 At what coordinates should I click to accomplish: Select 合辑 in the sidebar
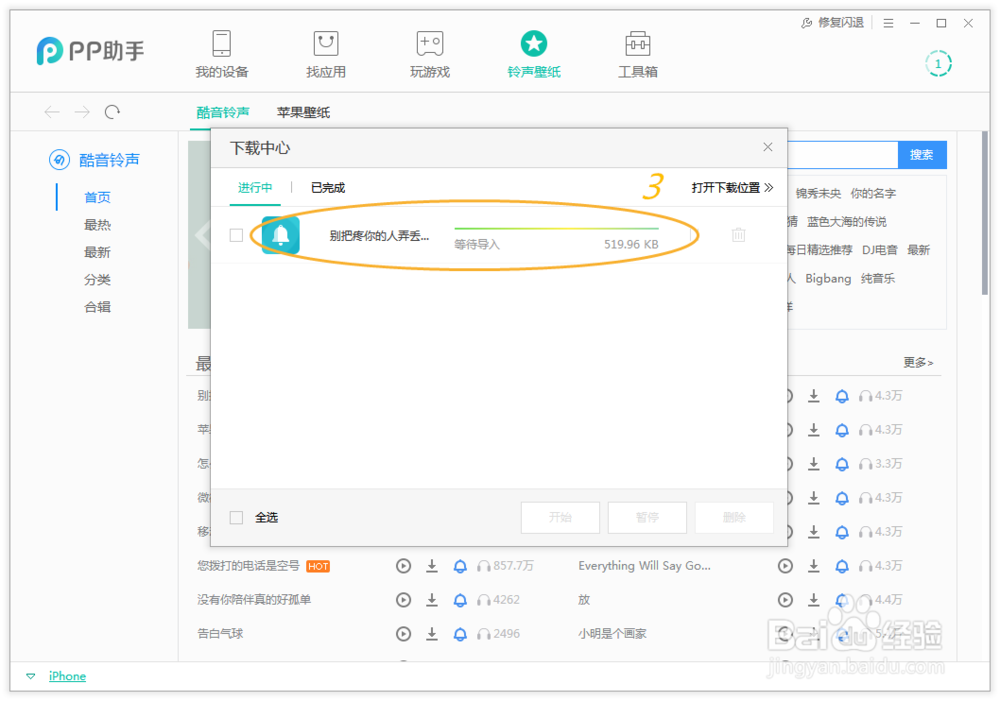98,307
